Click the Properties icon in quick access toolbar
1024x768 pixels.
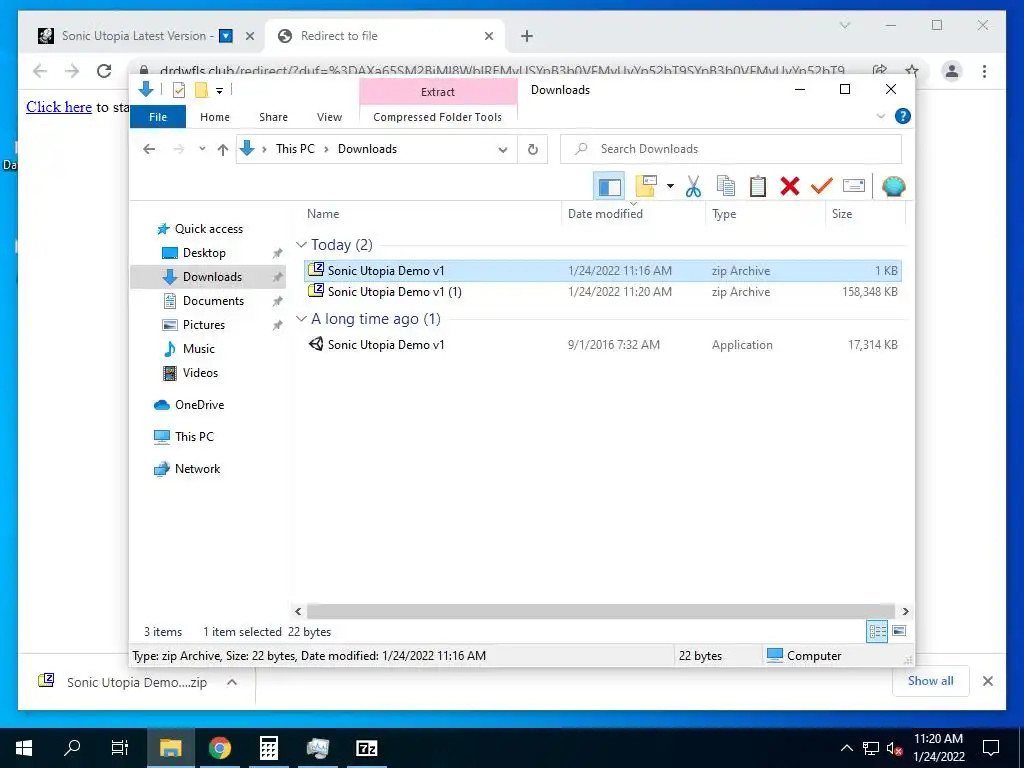pyautogui.click(x=178, y=90)
